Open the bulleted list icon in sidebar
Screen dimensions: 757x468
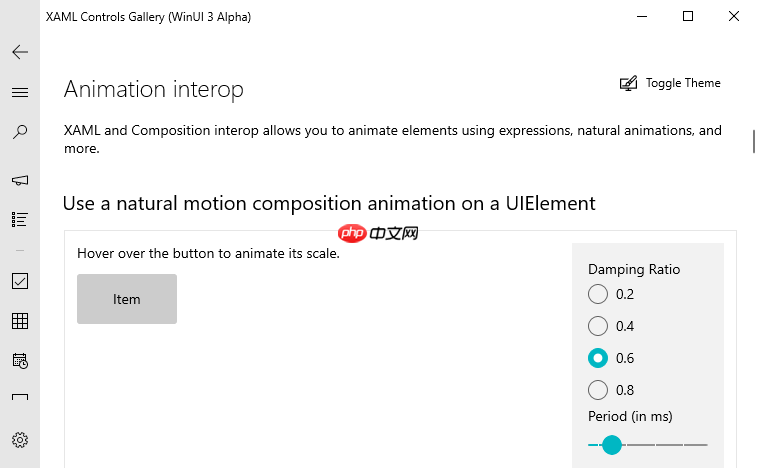20,219
